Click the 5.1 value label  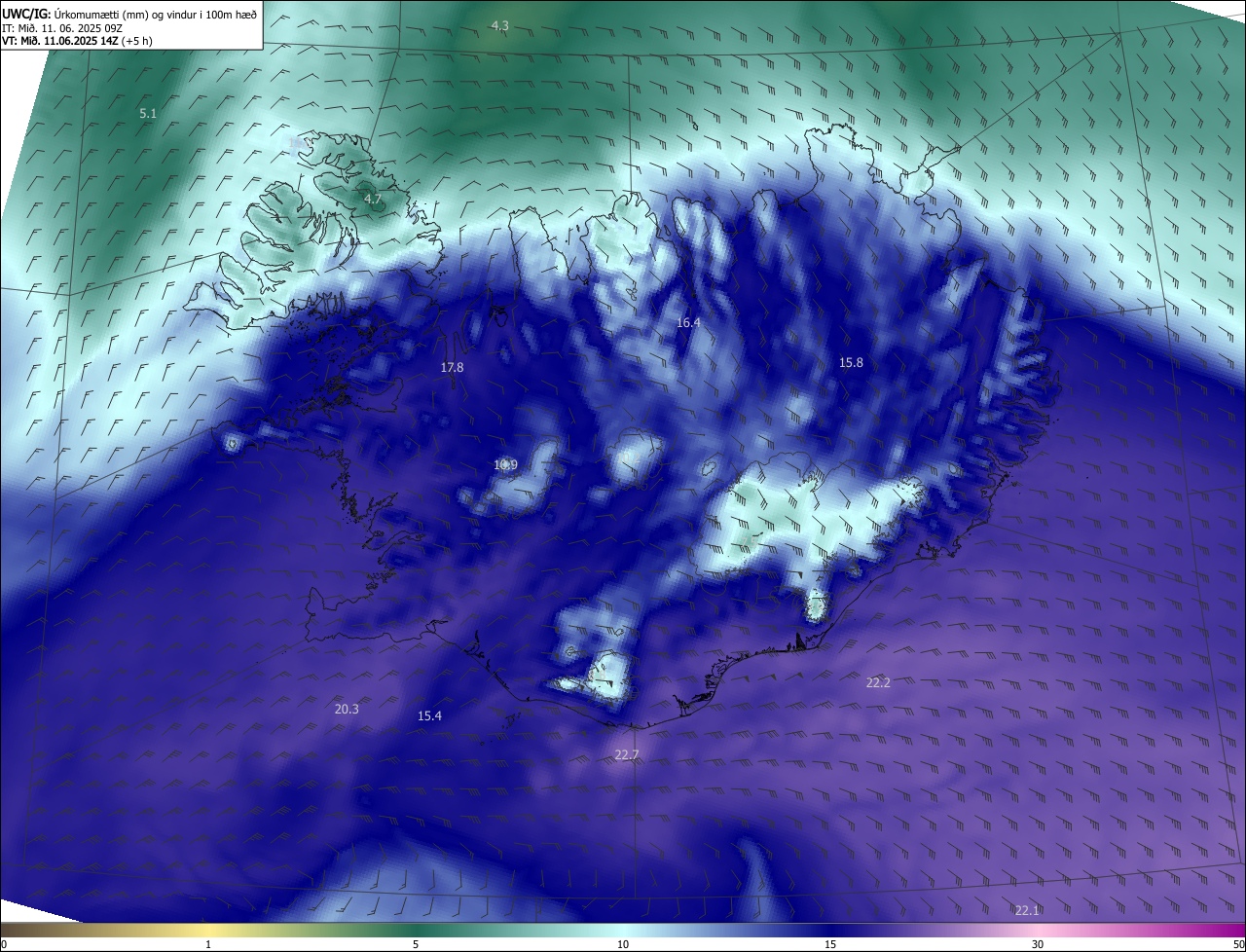[x=148, y=114]
